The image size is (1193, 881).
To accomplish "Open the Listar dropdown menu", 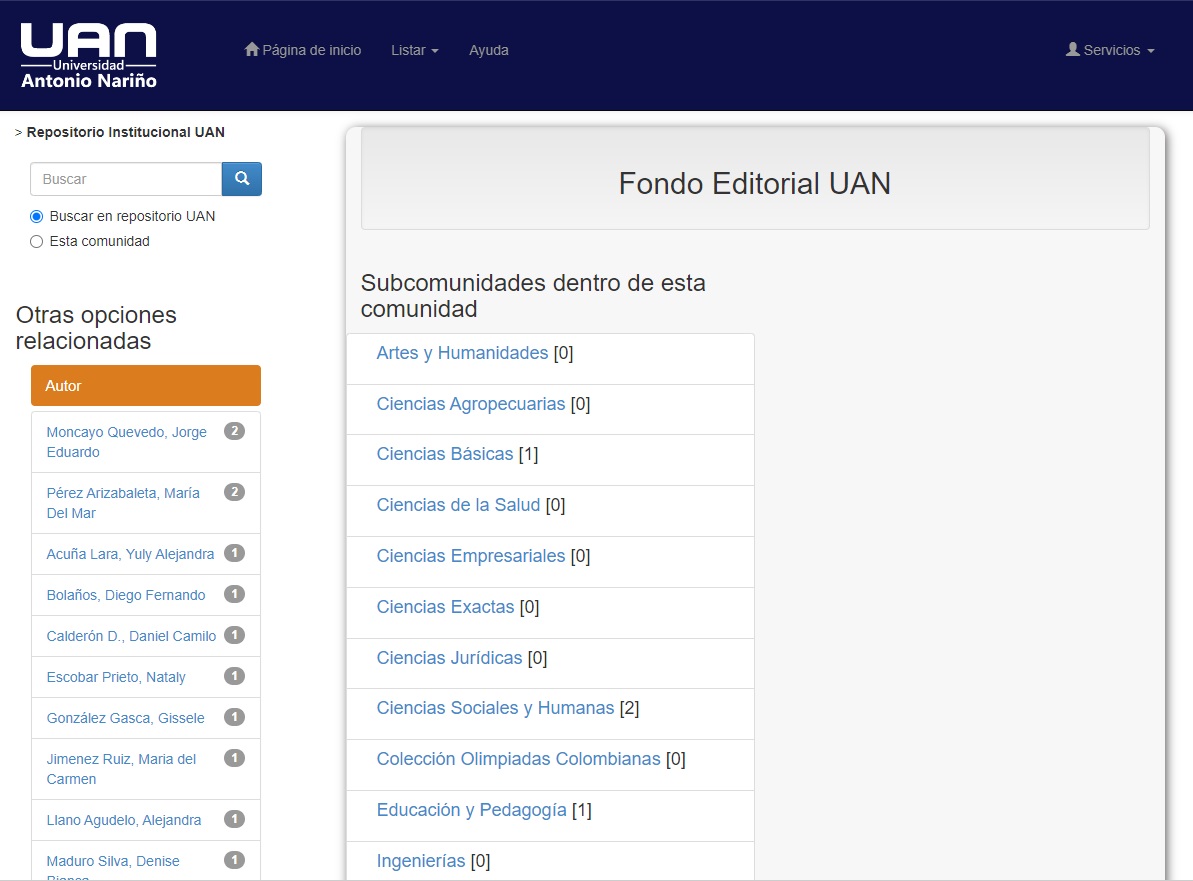I will [415, 50].
